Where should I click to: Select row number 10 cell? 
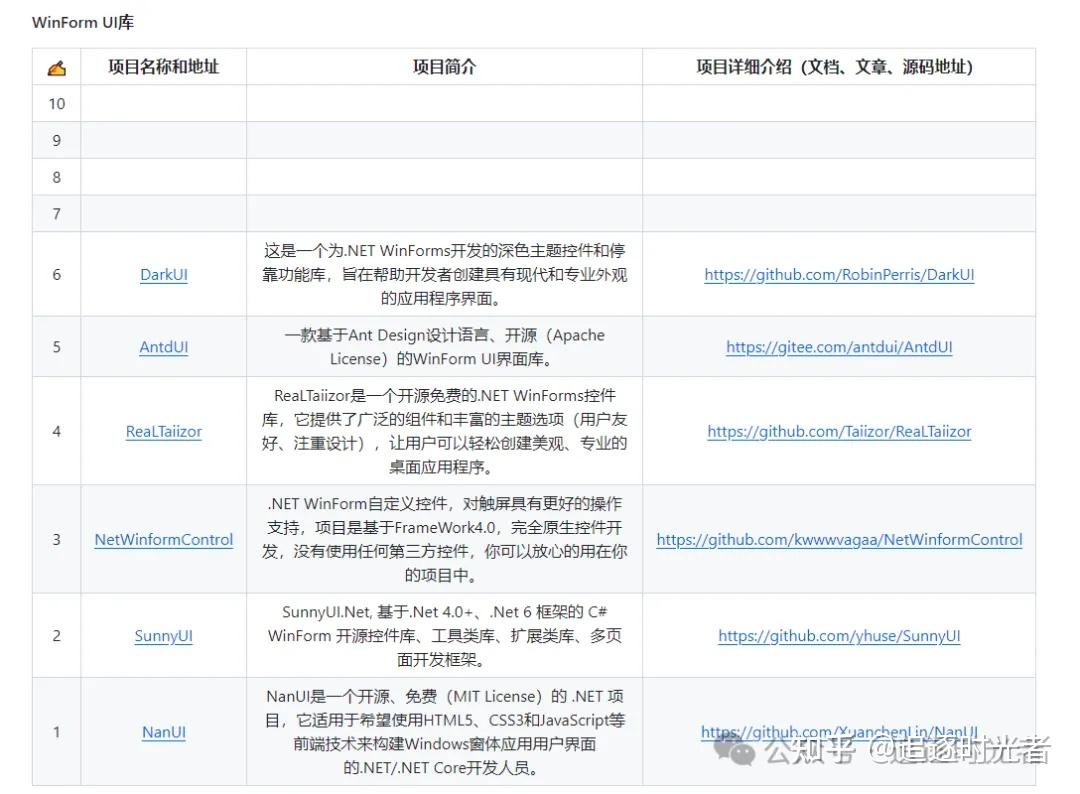tap(56, 103)
